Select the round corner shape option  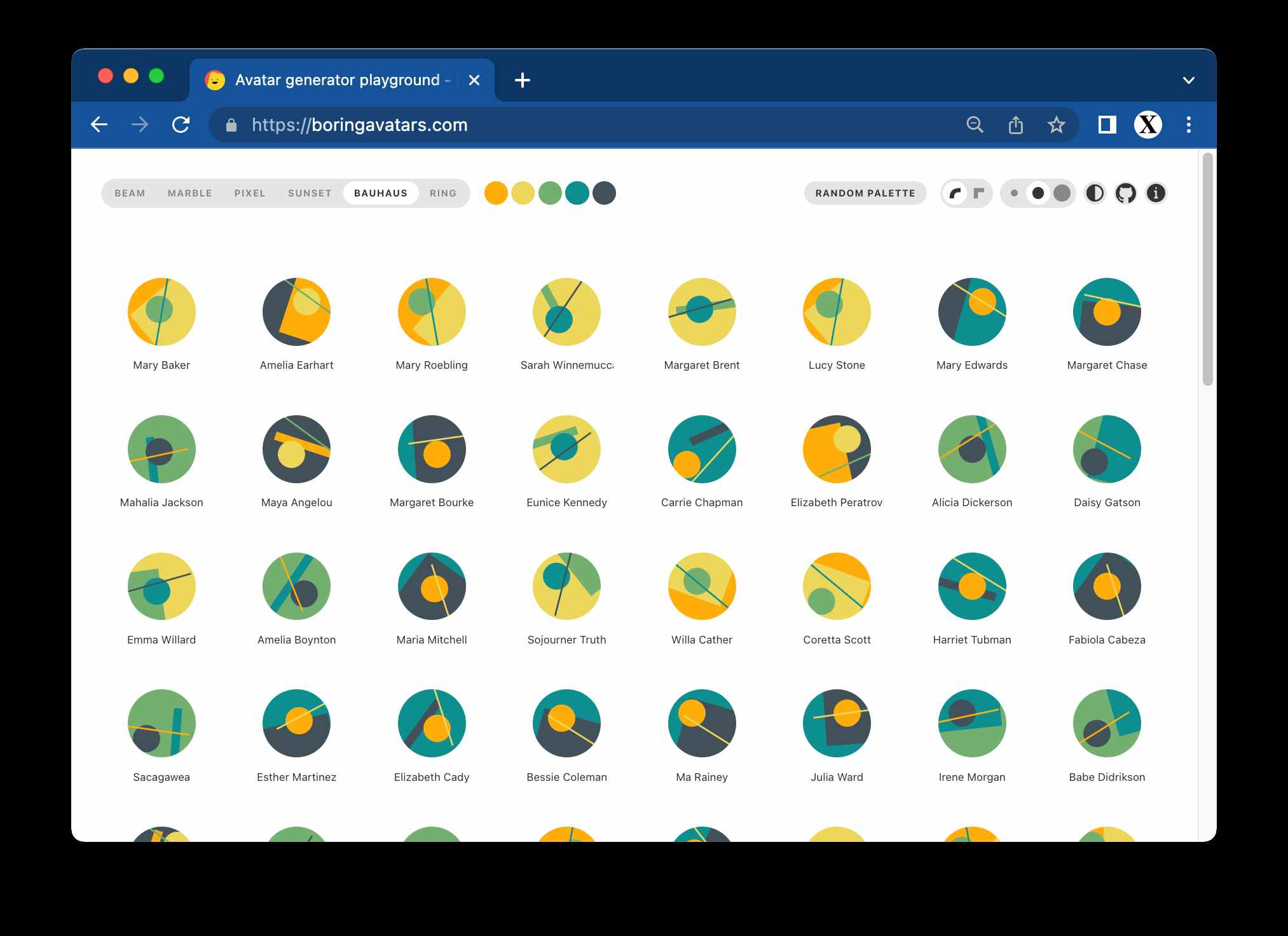(x=955, y=193)
